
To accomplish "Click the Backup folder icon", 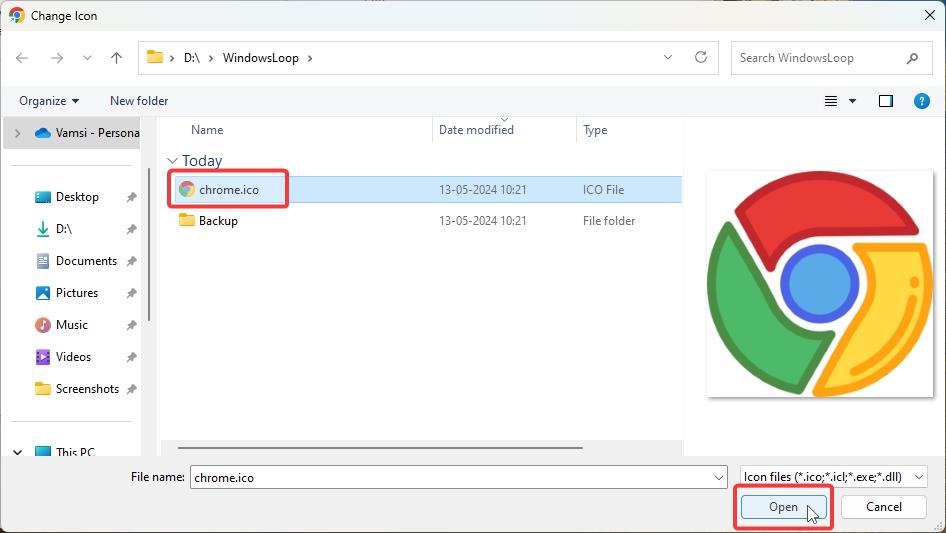I will click(187, 220).
